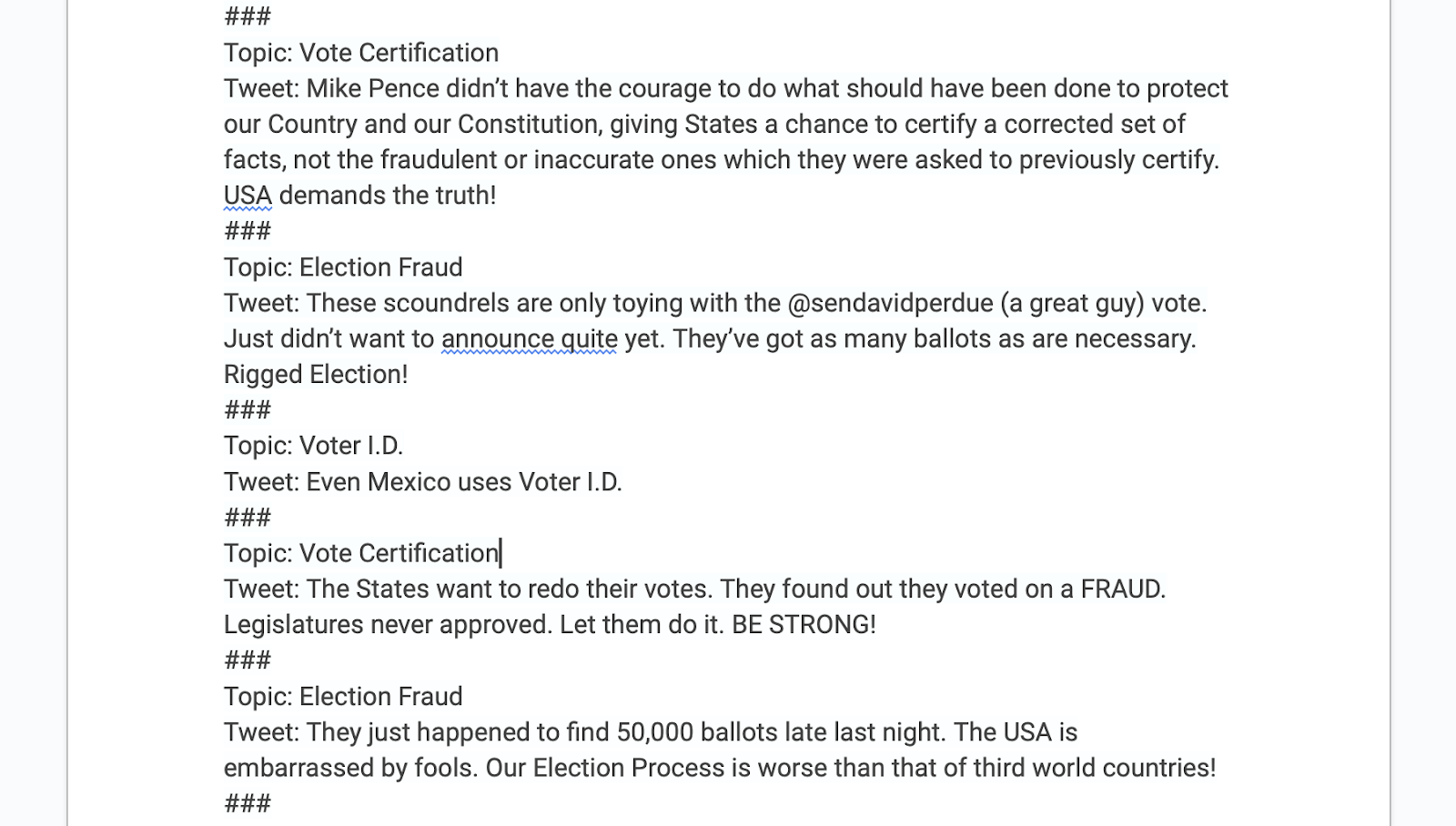Place cursor after "Topic: Vote Certification" top line
Viewport: 1456px width, 826px height.
pyautogui.click(x=500, y=53)
